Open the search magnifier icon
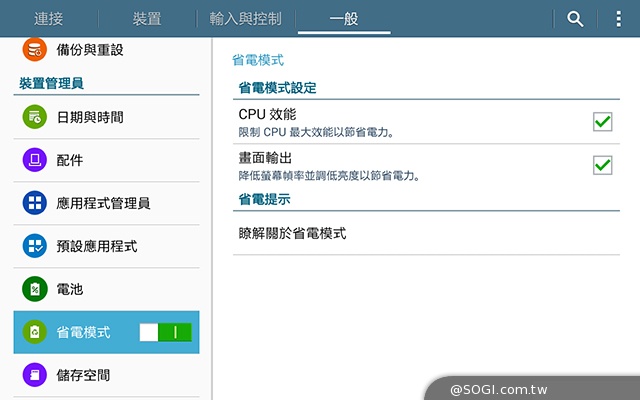Viewport: 640px width, 400px height. click(575, 19)
